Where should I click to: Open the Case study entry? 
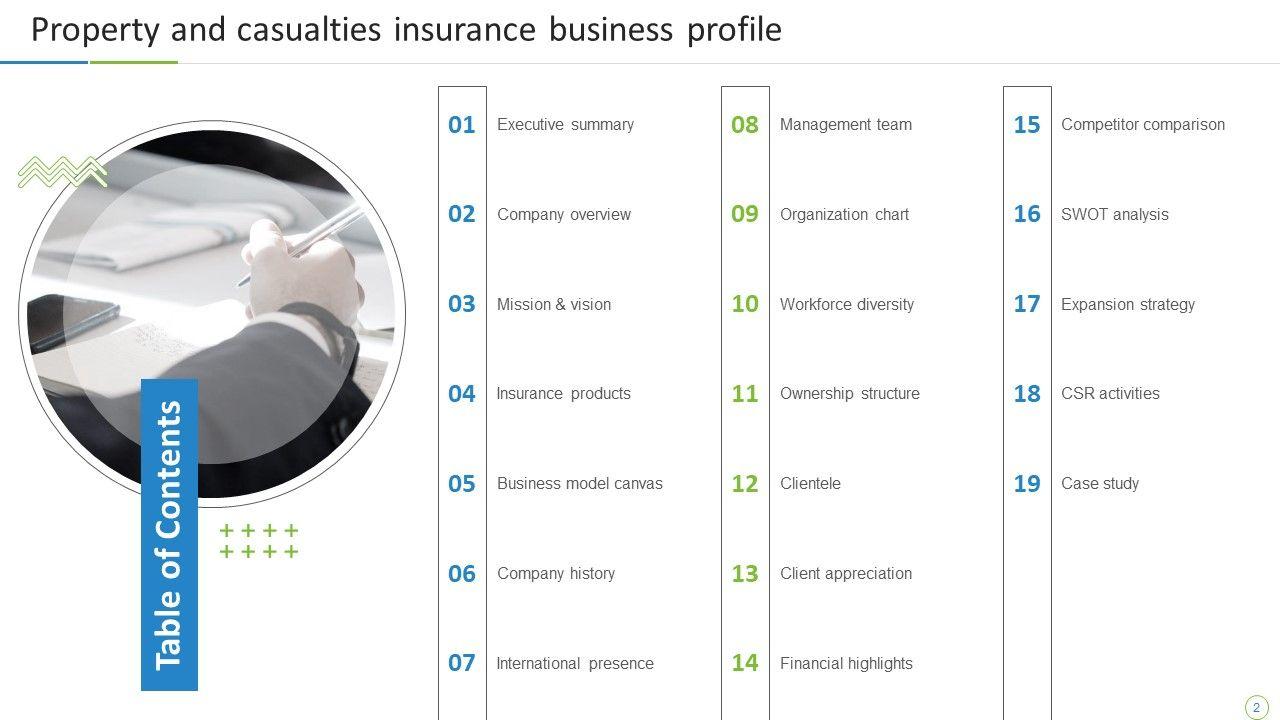pos(1099,484)
